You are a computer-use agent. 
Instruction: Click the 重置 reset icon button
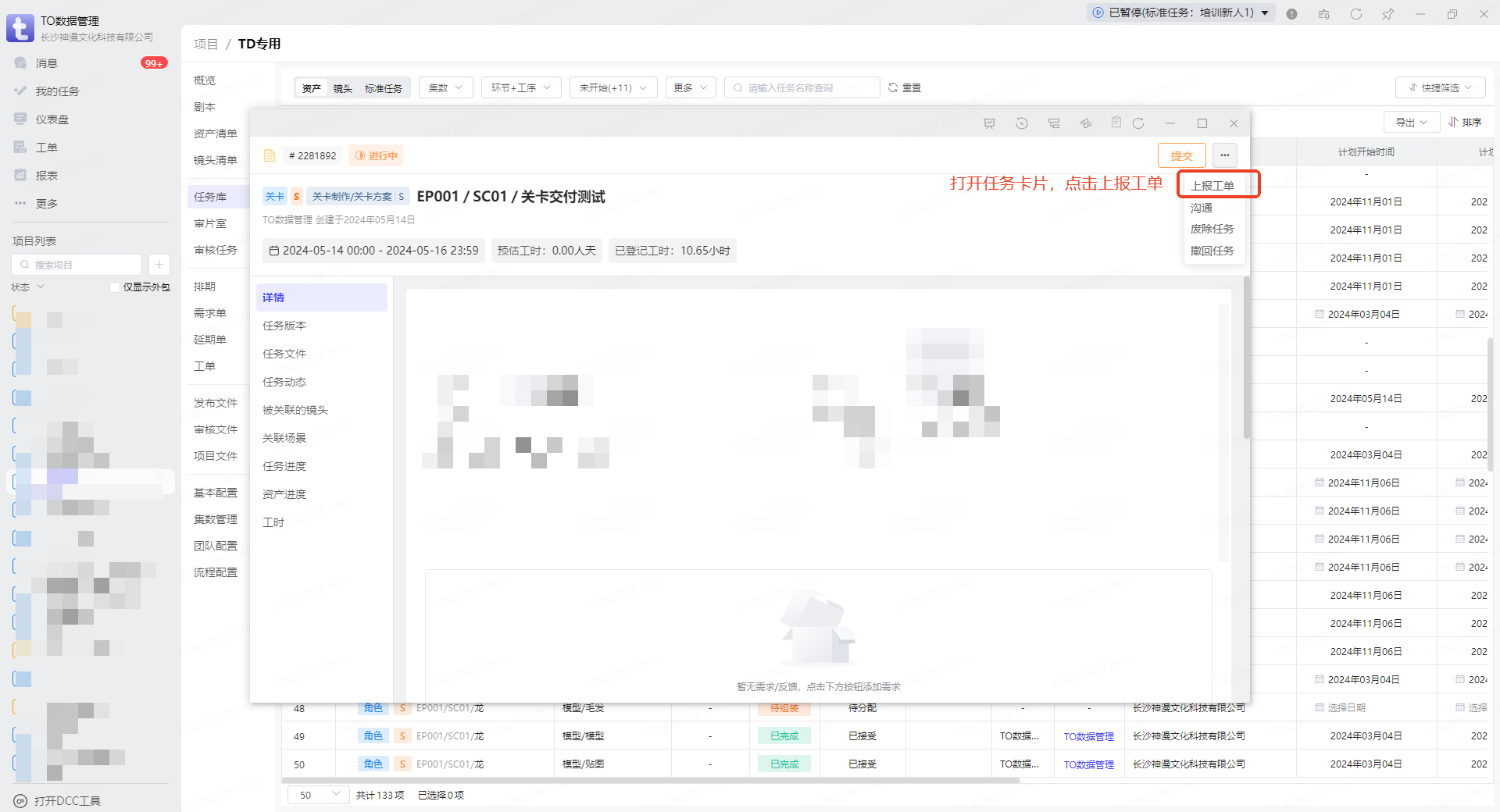pos(904,87)
